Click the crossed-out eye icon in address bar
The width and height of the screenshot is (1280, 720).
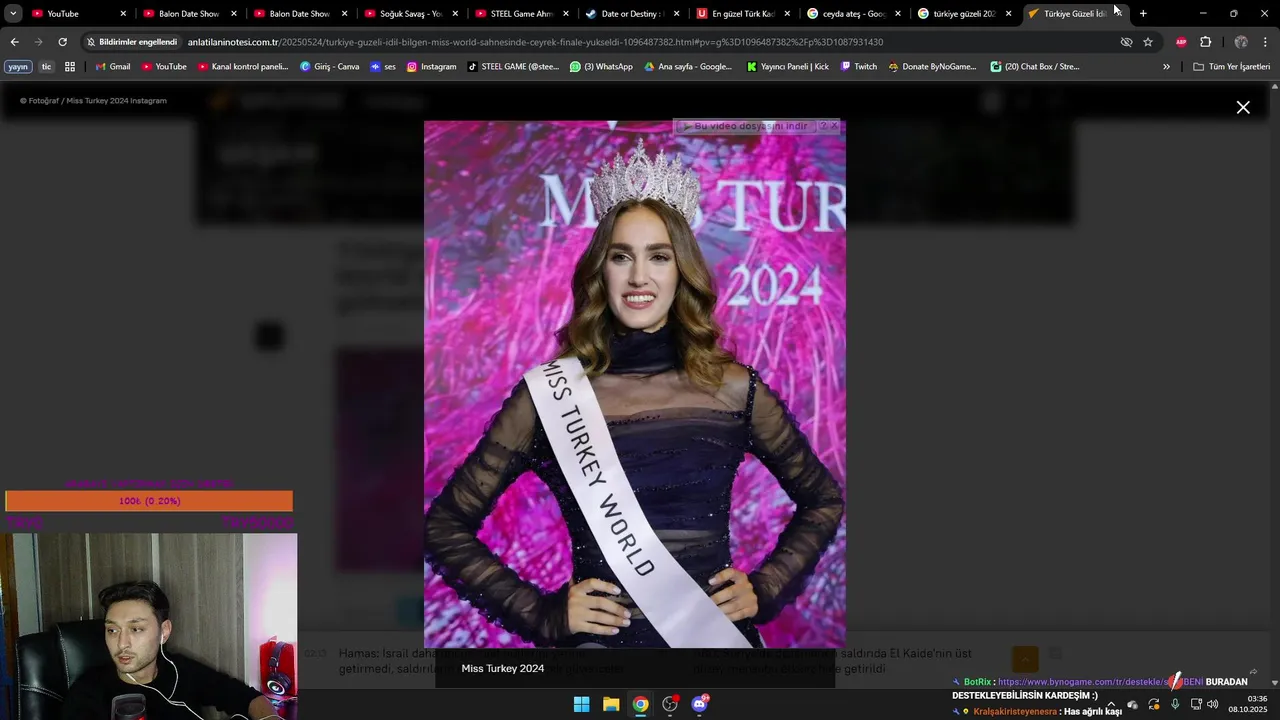click(1126, 42)
